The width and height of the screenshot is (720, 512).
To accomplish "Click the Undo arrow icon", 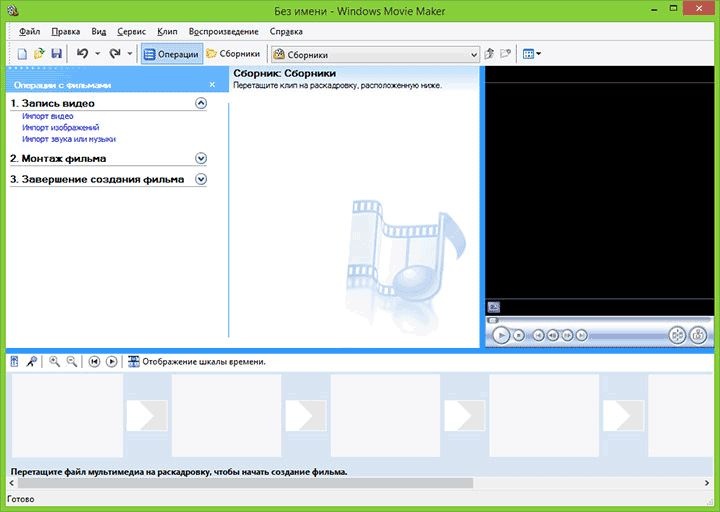I will pos(82,54).
